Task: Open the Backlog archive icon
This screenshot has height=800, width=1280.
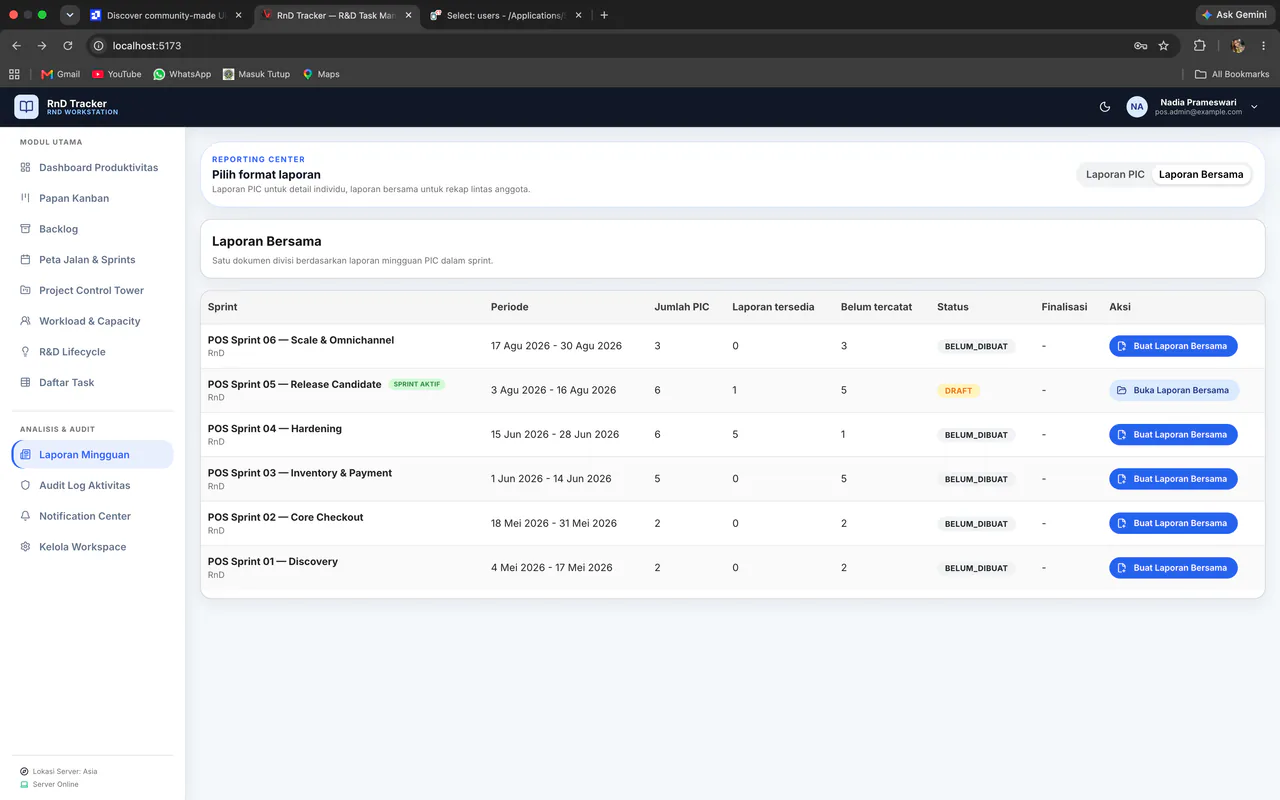Action: [x=25, y=229]
